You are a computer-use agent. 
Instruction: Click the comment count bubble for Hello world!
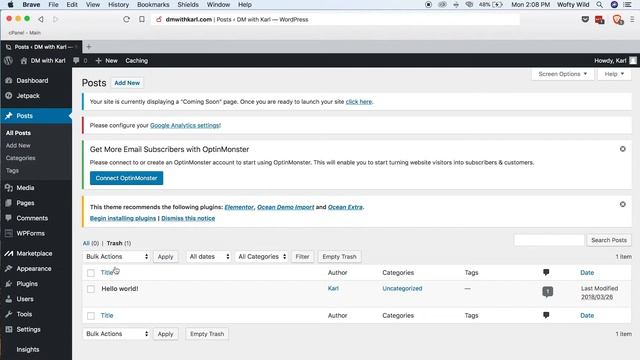click(547, 292)
